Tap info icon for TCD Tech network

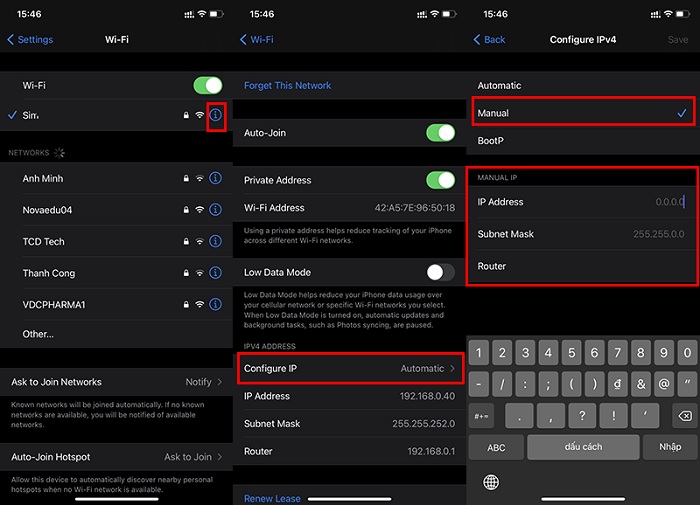(x=215, y=242)
